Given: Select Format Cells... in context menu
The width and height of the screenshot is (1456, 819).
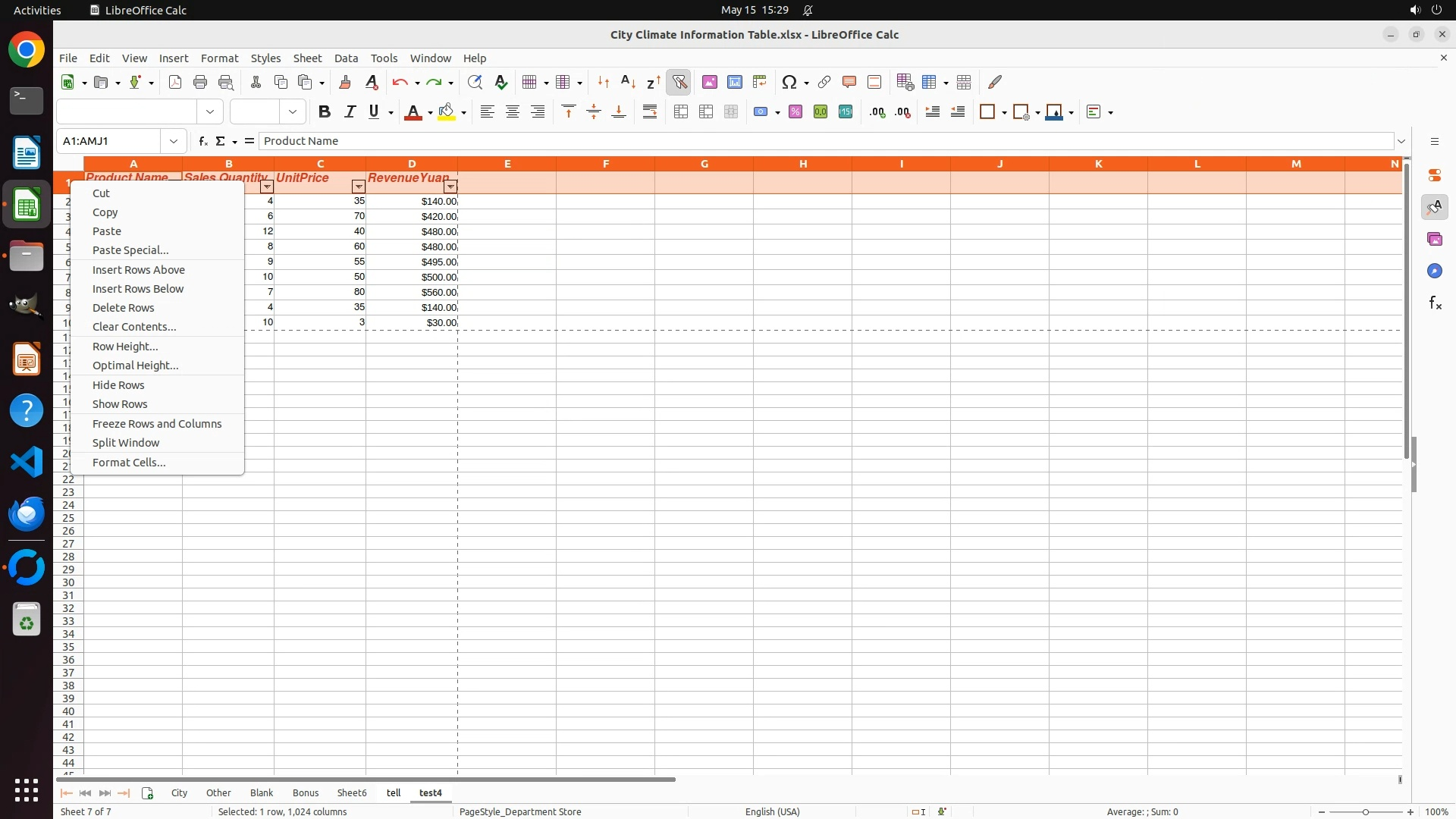Looking at the screenshot, I should tap(129, 463).
